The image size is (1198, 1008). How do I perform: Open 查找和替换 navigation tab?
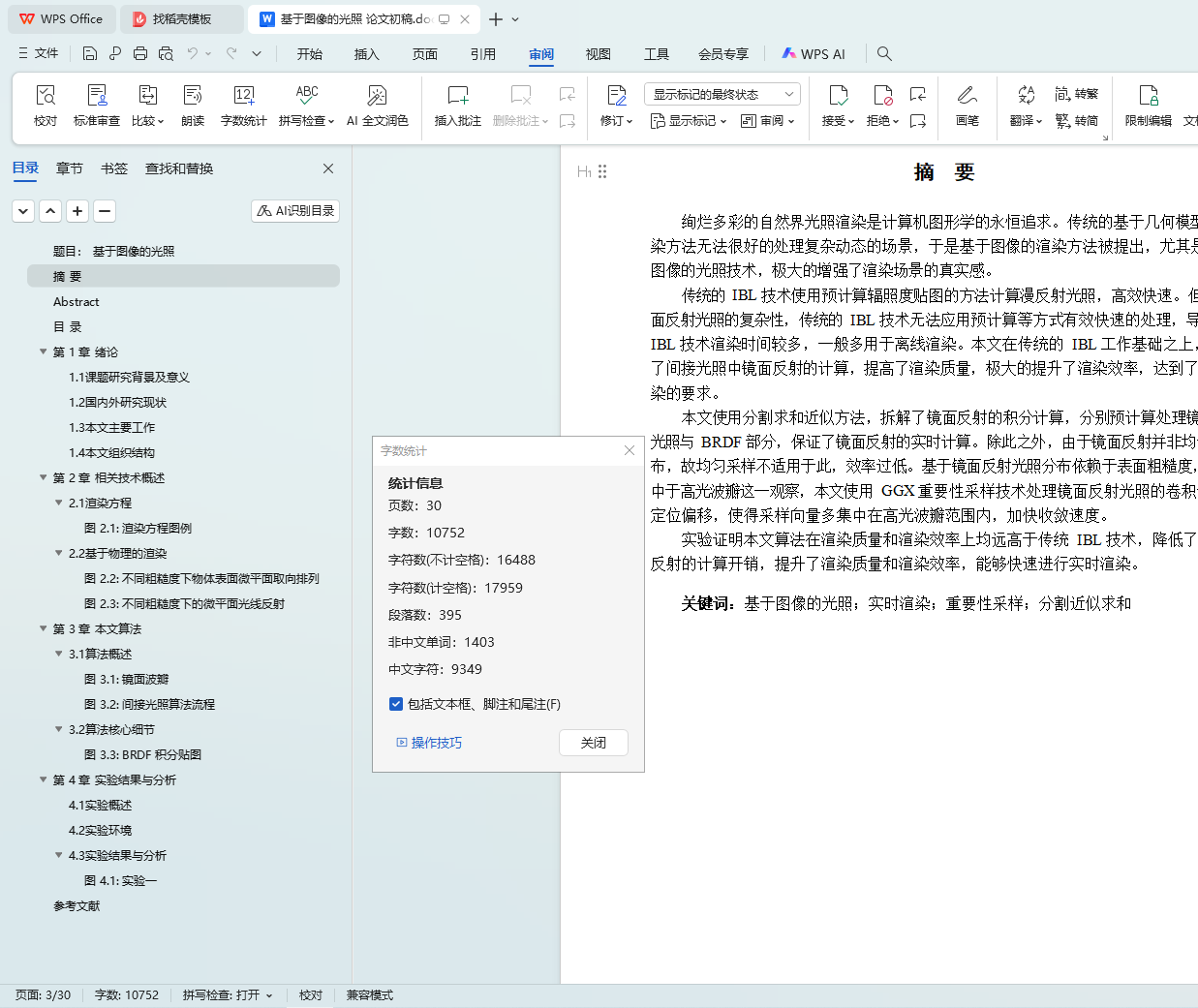(x=179, y=168)
